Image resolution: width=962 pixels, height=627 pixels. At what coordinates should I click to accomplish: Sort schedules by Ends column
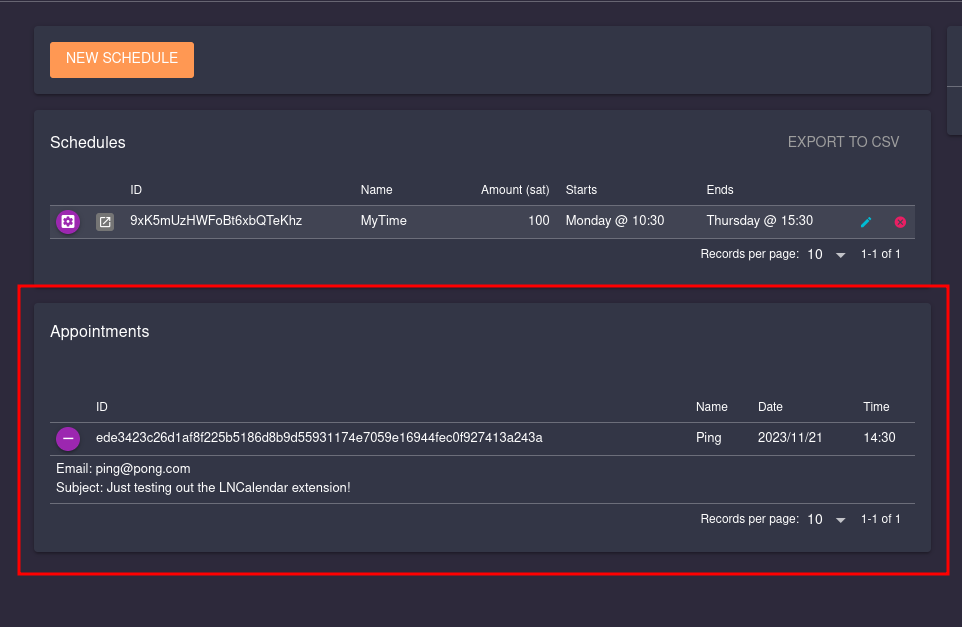tap(720, 190)
